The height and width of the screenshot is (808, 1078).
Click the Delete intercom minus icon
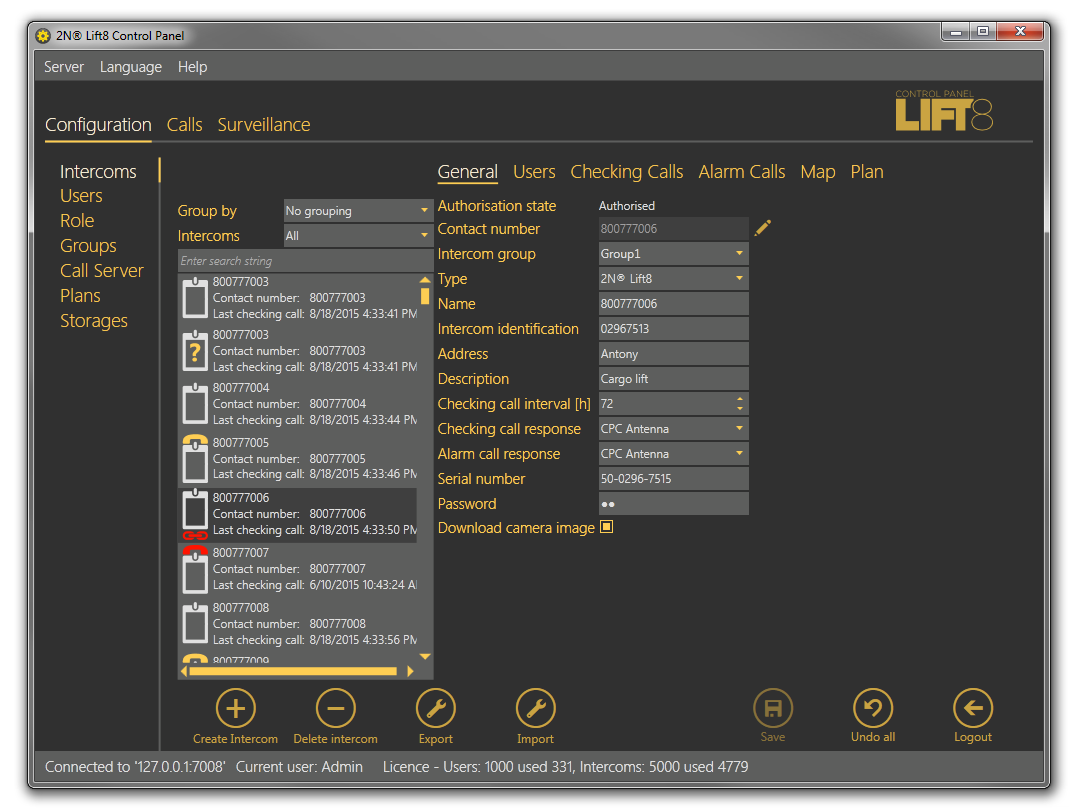(335, 709)
